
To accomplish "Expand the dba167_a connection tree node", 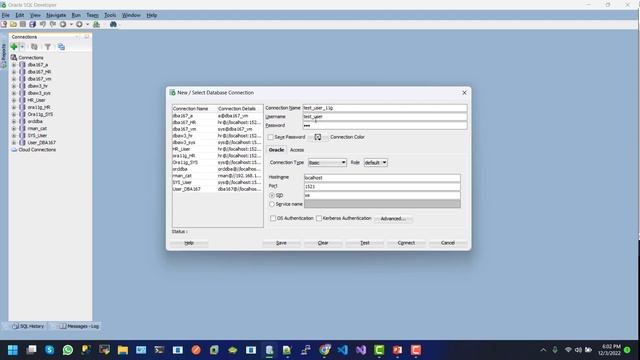I will tap(14, 64).
